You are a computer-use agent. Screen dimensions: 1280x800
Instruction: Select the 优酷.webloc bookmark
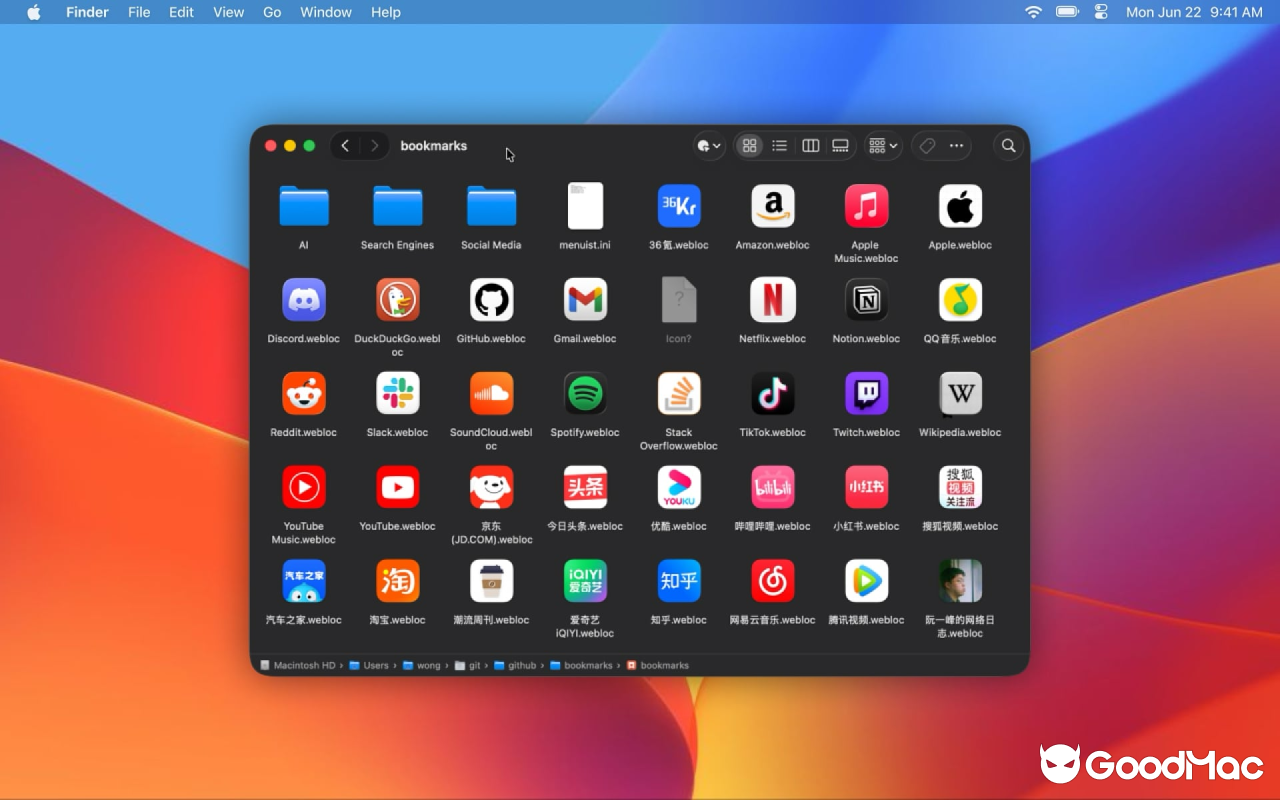[x=679, y=487]
